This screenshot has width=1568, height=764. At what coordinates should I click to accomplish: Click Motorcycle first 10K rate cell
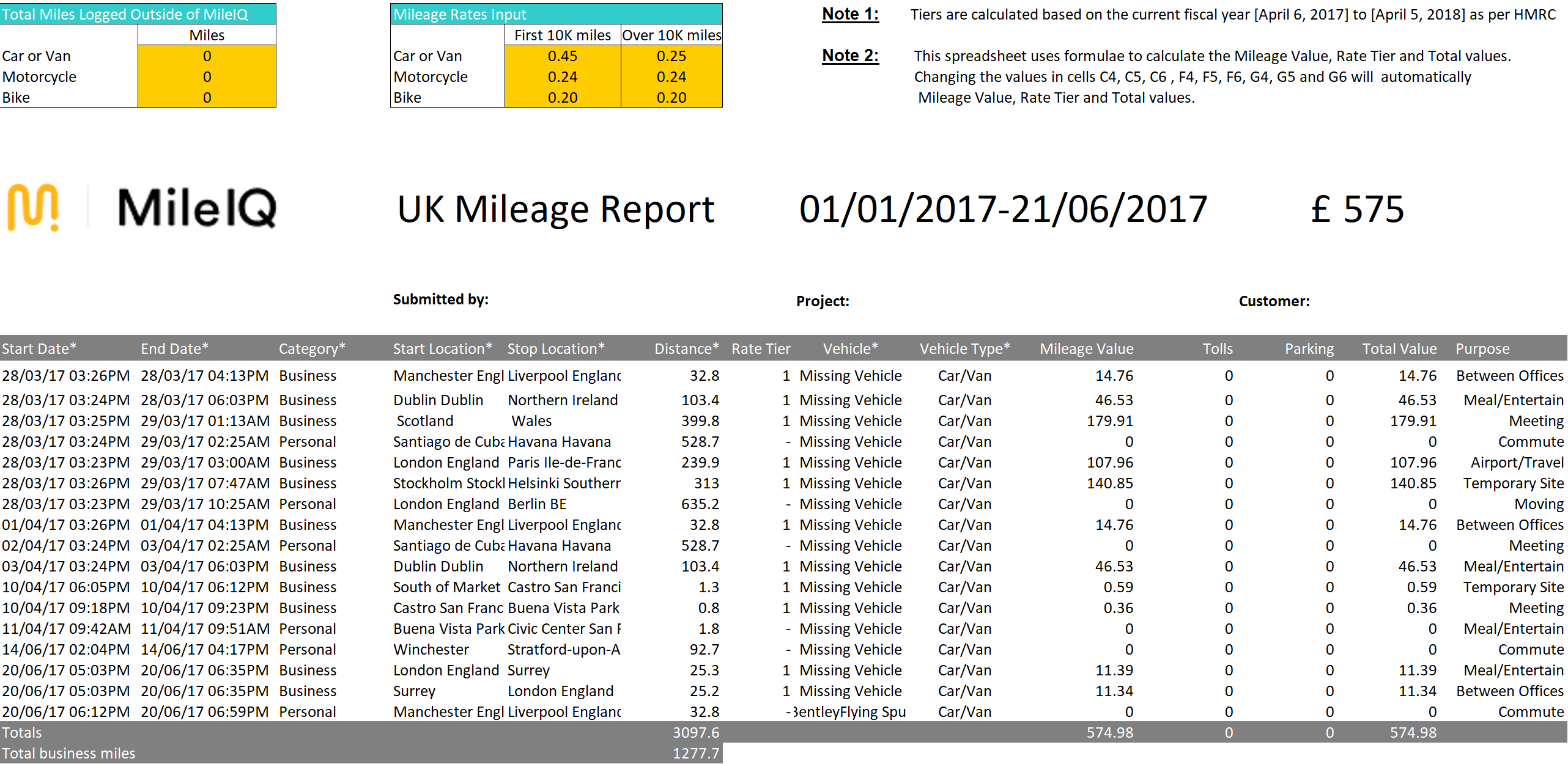(x=563, y=77)
